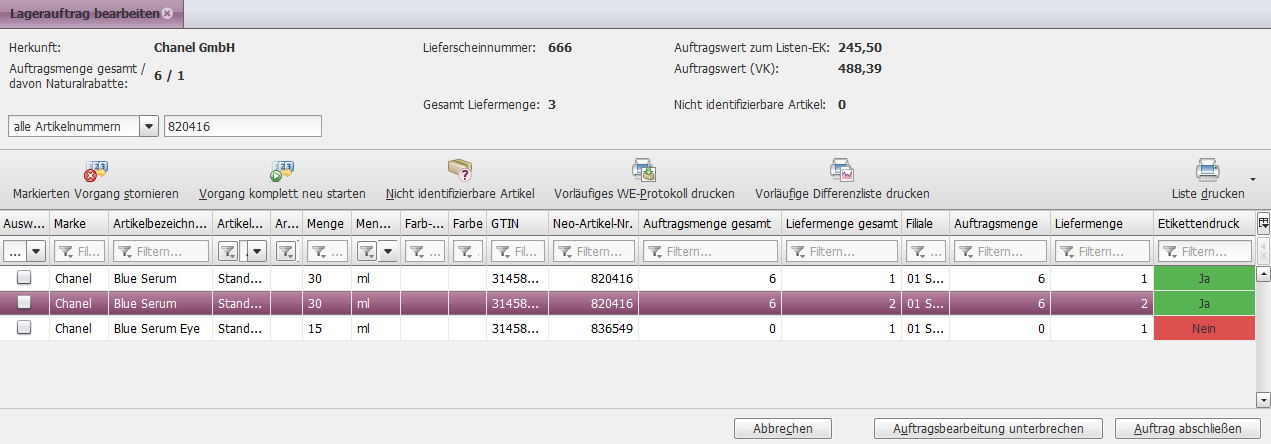Screen dimensions: 1271x444
Task: Sort by the Neo-Artikel-Nr. column header
Action: (x=592, y=223)
